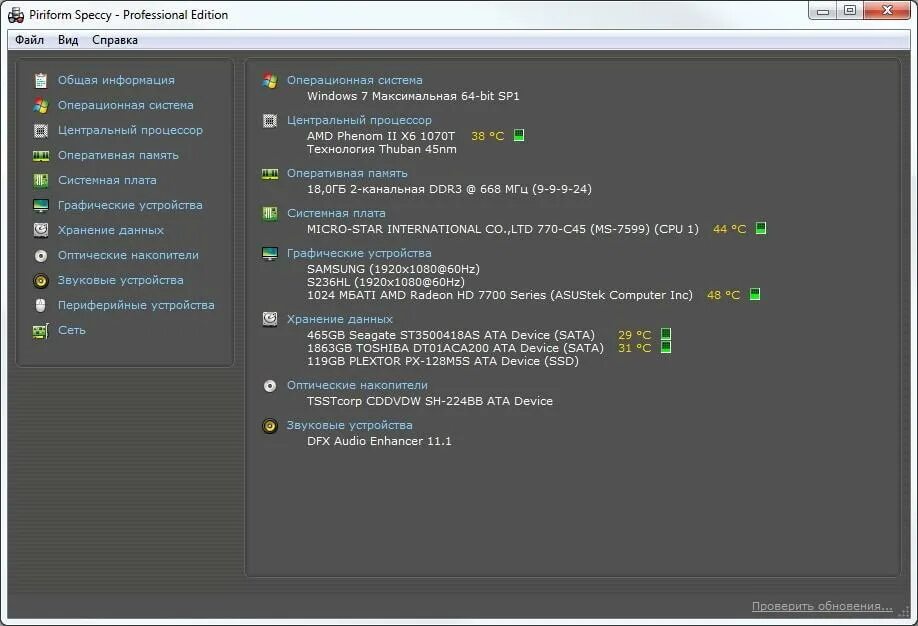The height and width of the screenshot is (626, 918).
Task: Click the RAM icon in the summary panel
Action: 270,174
